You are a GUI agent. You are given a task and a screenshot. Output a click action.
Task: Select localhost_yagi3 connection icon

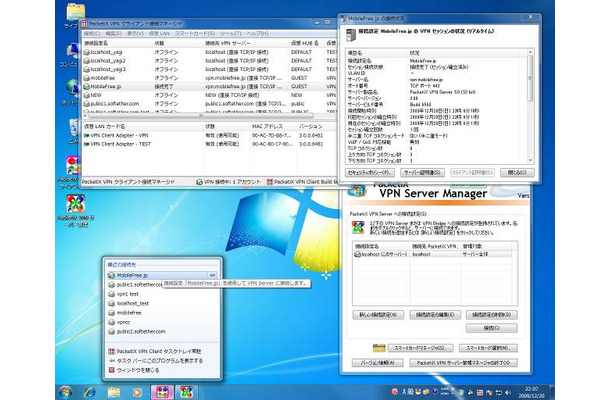[x=86, y=69]
